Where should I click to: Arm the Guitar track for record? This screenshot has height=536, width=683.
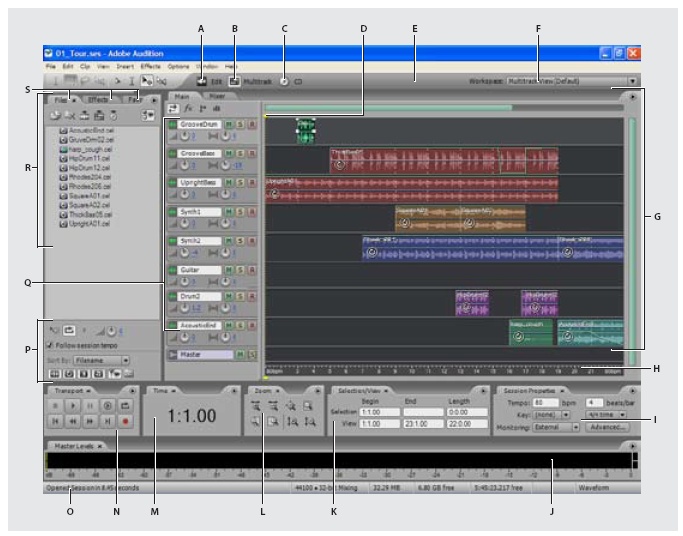(x=252, y=270)
